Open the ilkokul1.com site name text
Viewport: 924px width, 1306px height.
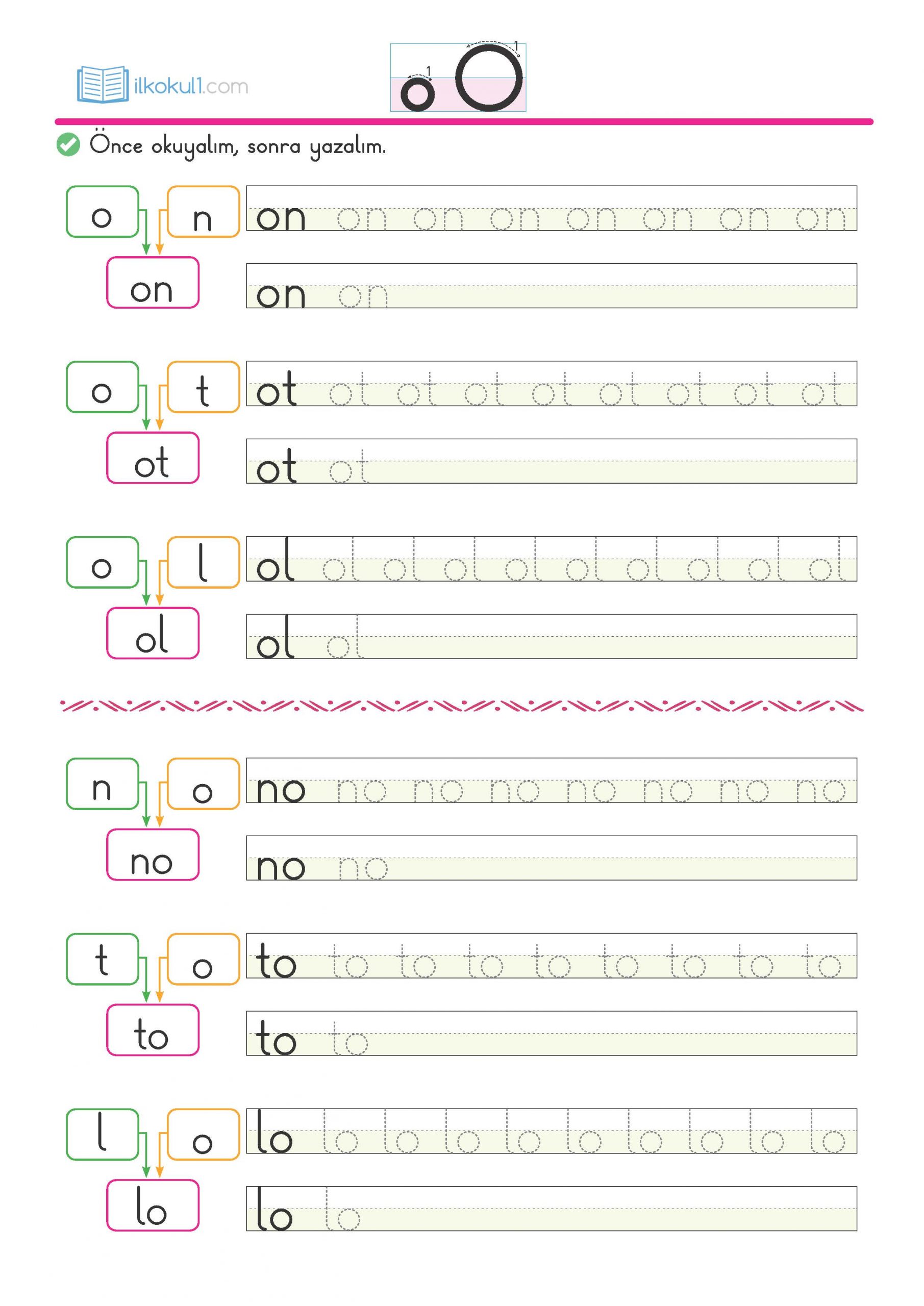pyautogui.click(x=191, y=86)
